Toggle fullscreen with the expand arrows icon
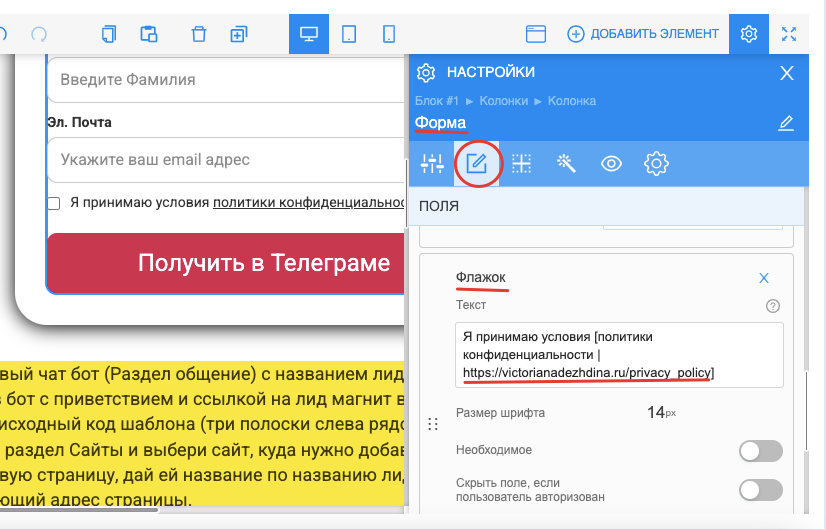Viewport: 826px width, 530px height. pyautogui.click(x=789, y=34)
